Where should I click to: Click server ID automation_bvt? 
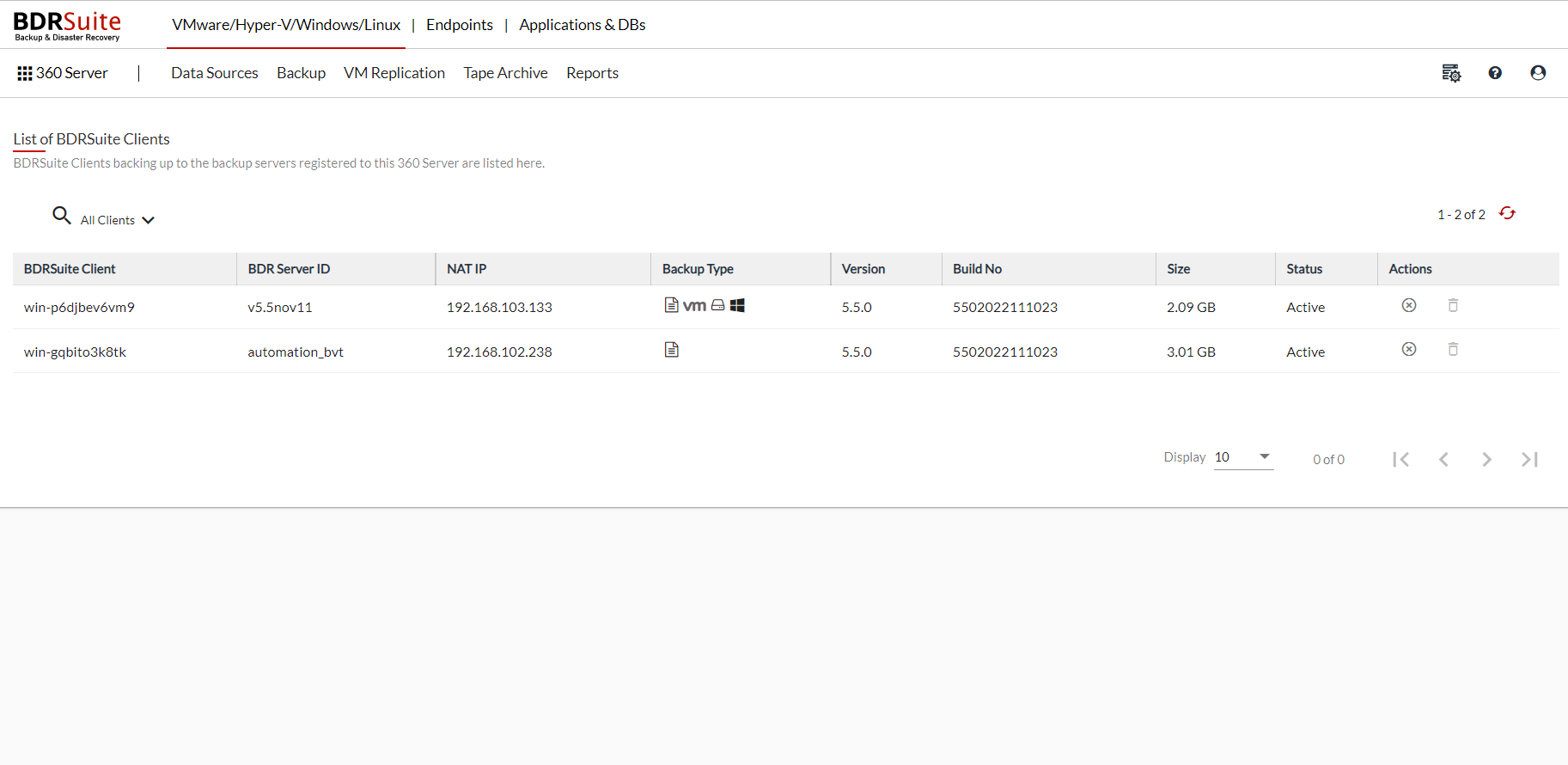pyautogui.click(x=296, y=352)
